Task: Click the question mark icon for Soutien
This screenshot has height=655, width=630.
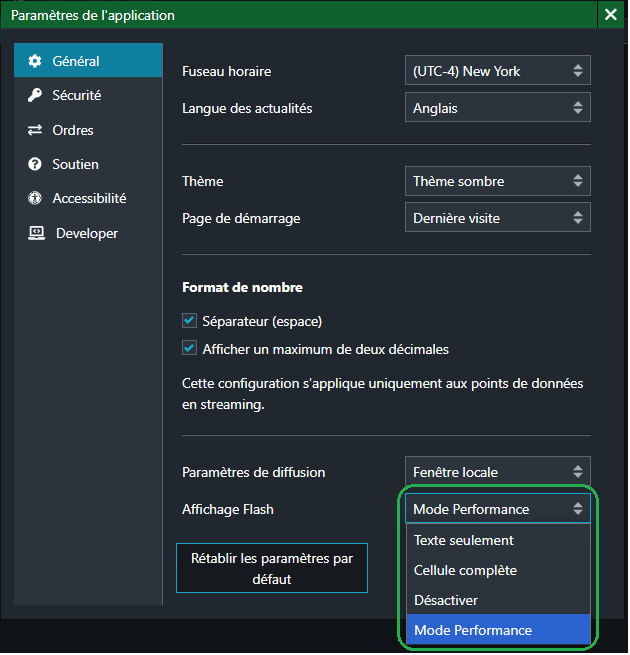Action: coord(35,164)
